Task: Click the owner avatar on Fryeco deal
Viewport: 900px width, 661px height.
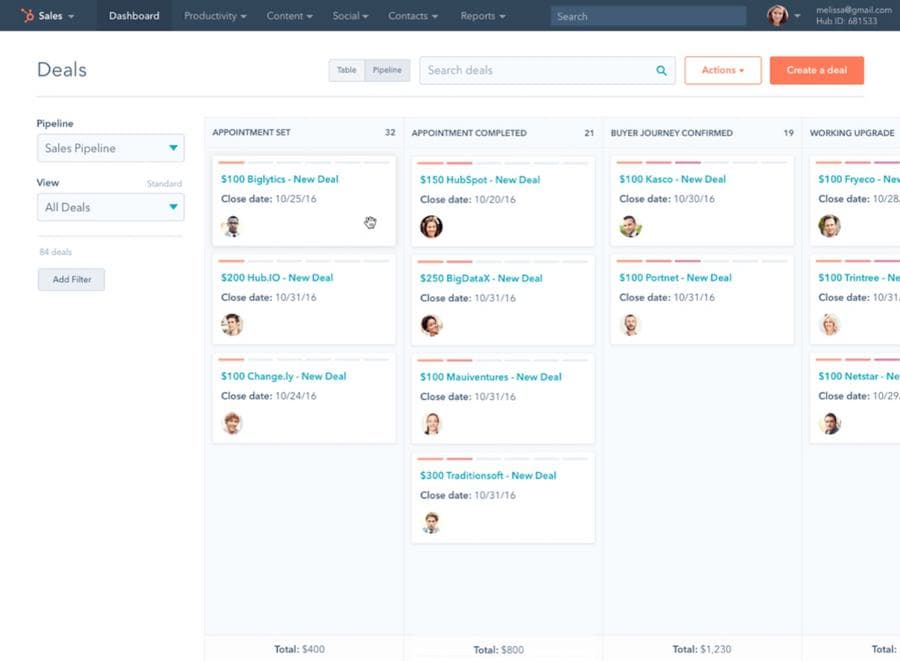Action: tap(829, 226)
